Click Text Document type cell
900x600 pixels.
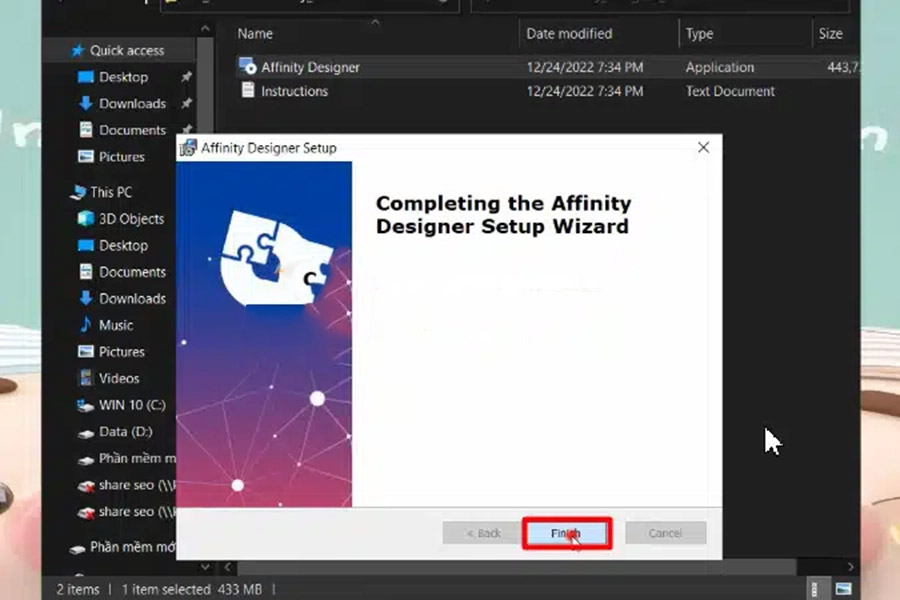tap(730, 91)
